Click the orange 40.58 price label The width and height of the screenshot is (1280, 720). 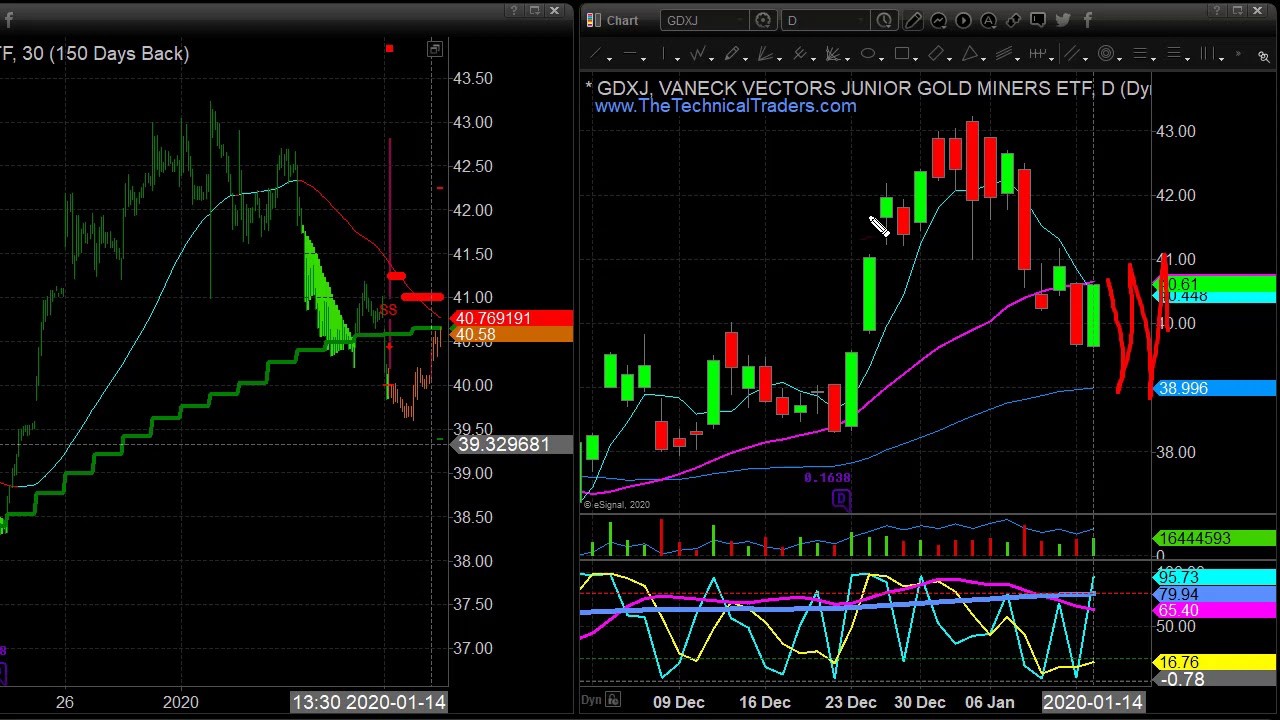tap(513, 335)
